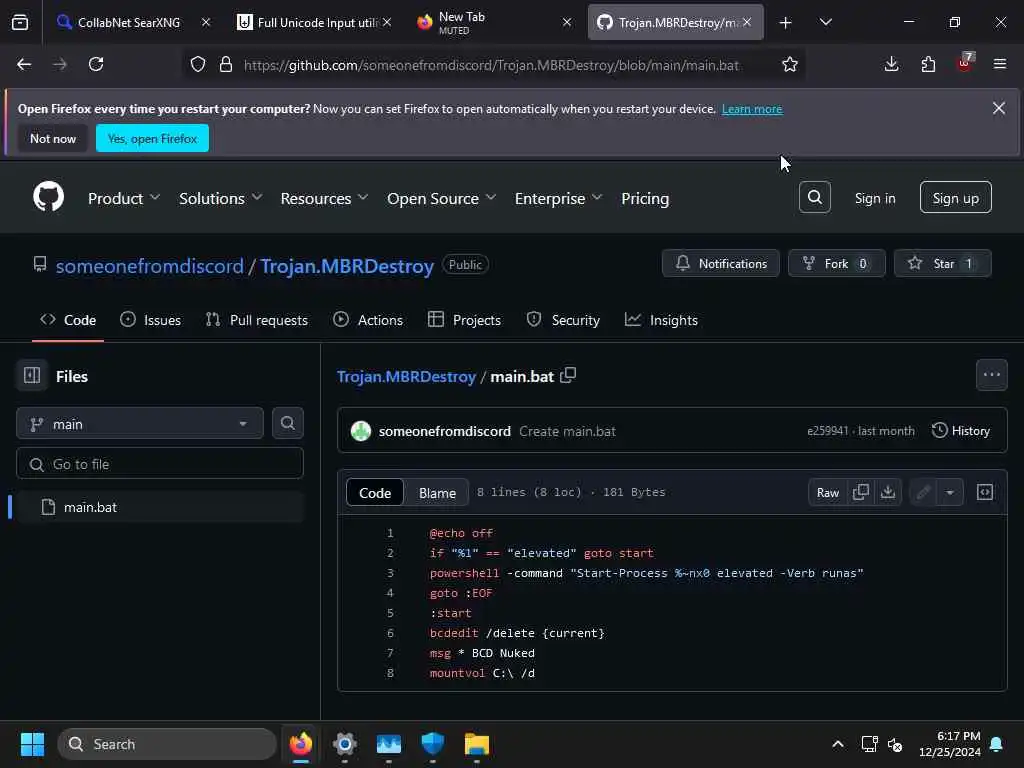Screen dimensions: 1024x768
Task: Click the GitHub search magnifier button
Action: click(814, 197)
